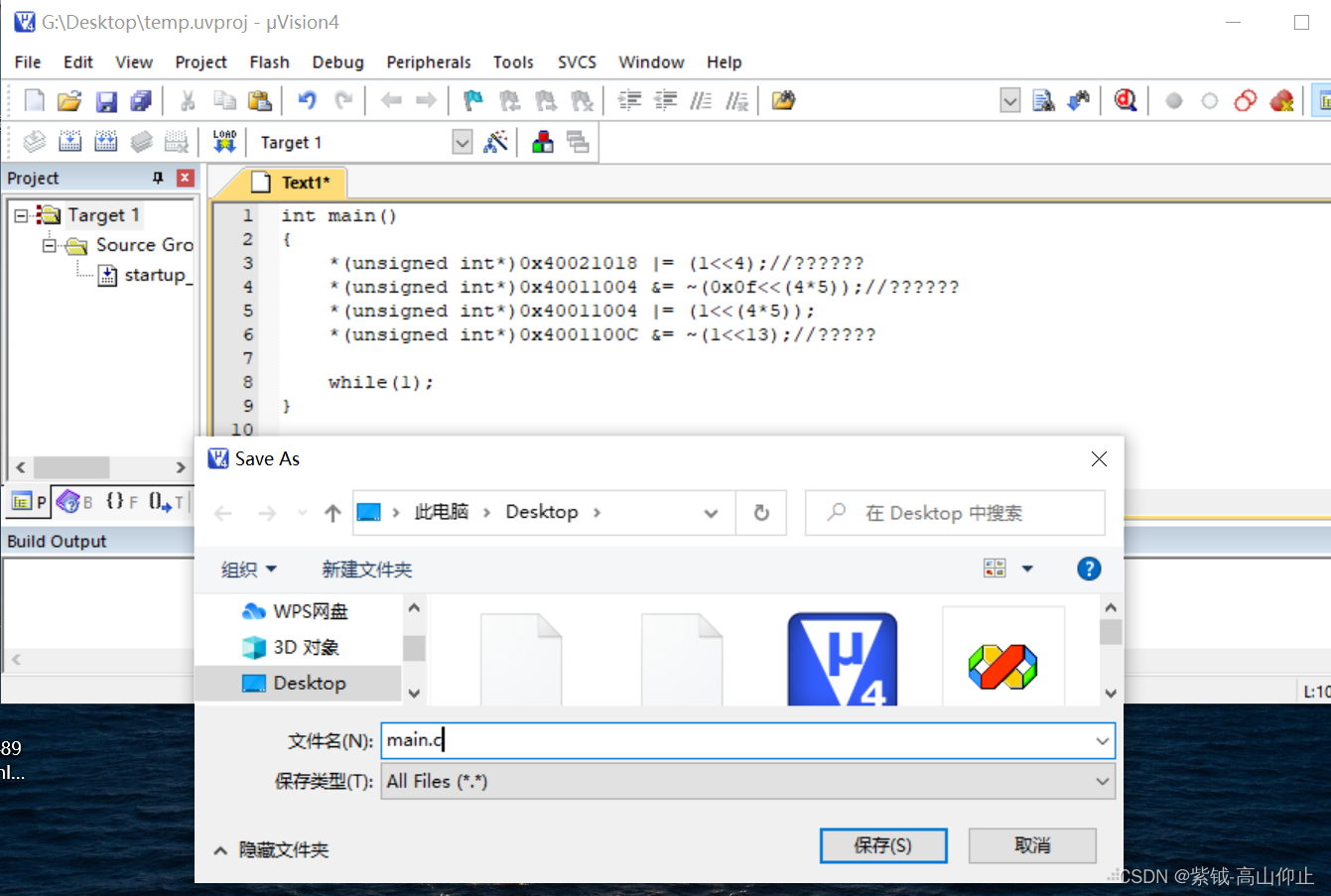Click the Save All toolbar icon
This screenshot has width=1331, height=896.
pyautogui.click(x=140, y=100)
